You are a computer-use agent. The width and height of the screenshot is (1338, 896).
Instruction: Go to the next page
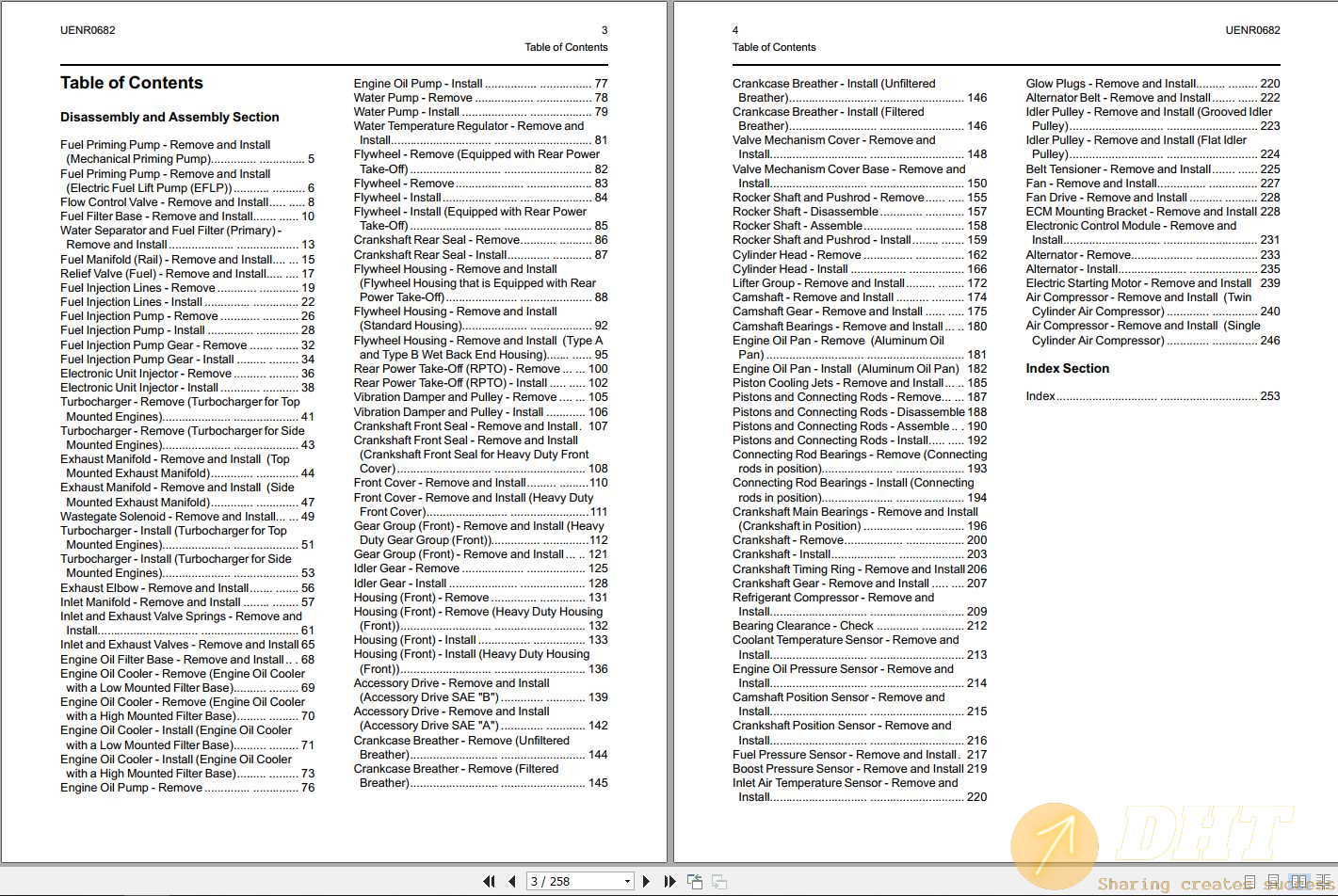646,882
